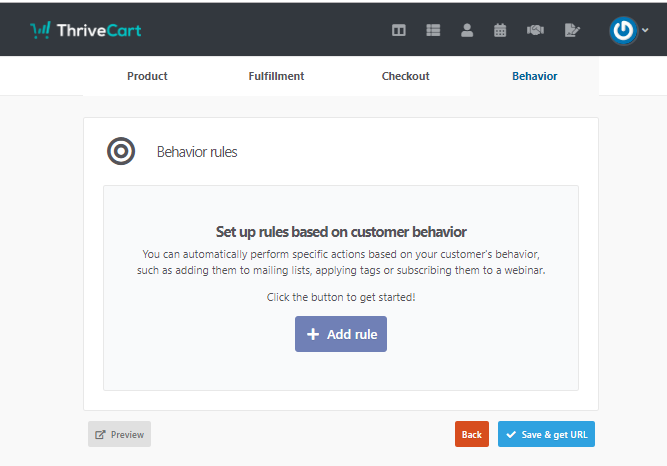Click the ThriveCart logo
This screenshot has width=667, height=466.
point(86,30)
